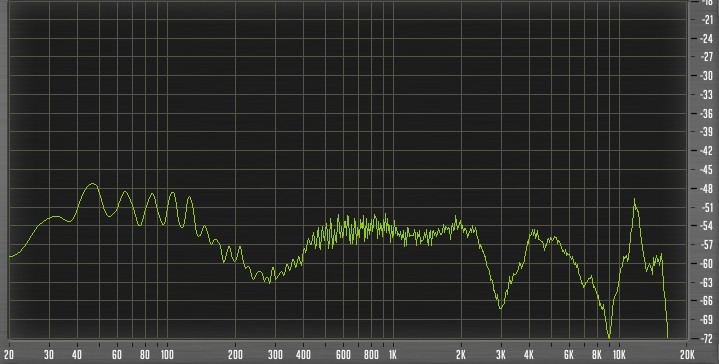Click the 200 Hz frequency axis label

coord(235,354)
